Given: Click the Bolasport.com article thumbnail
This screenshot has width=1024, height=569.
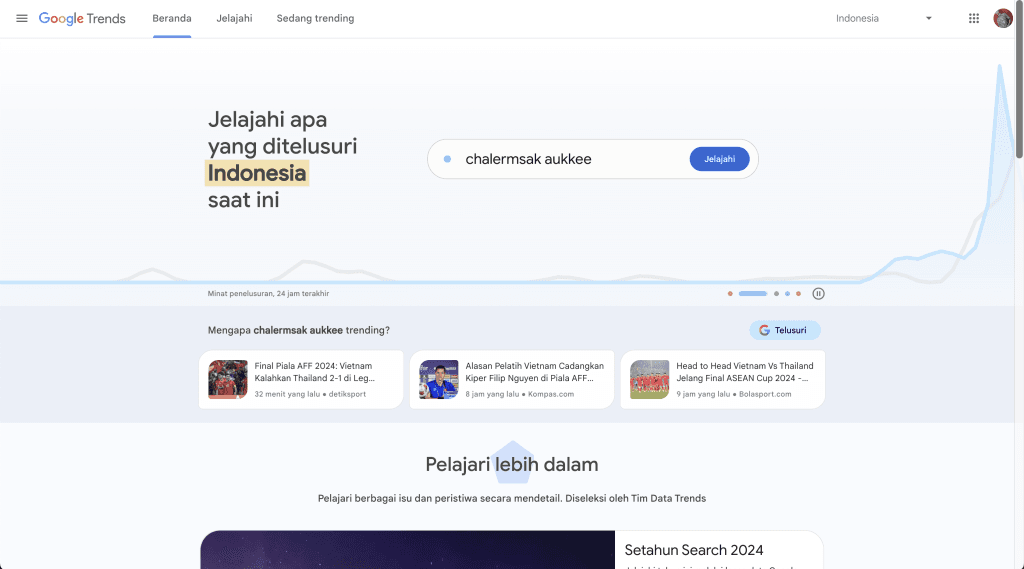Looking at the screenshot, I should pyautogui.click(x=650, y=380).
